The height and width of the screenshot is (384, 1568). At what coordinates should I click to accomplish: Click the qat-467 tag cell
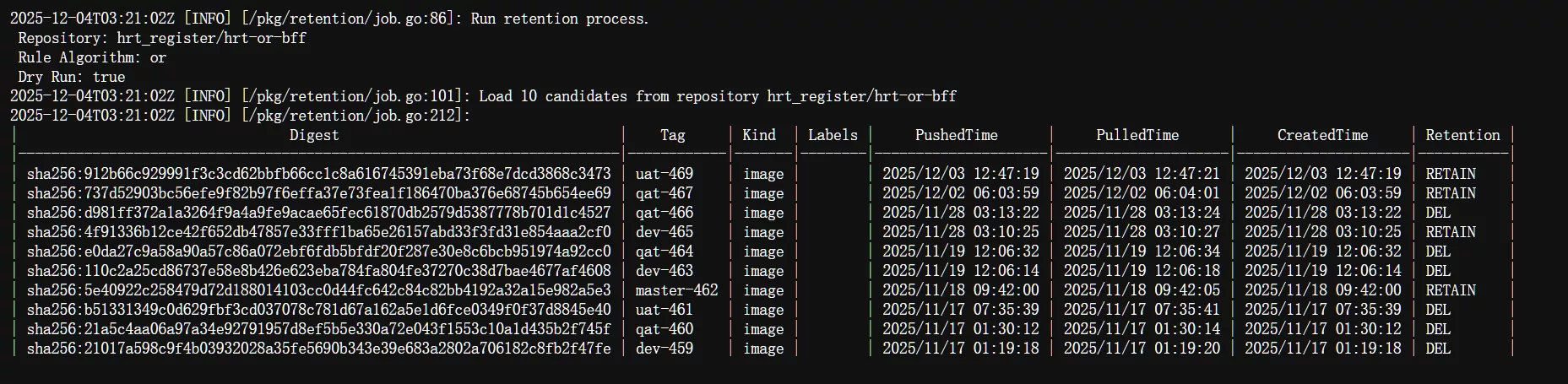pos(665,193)
